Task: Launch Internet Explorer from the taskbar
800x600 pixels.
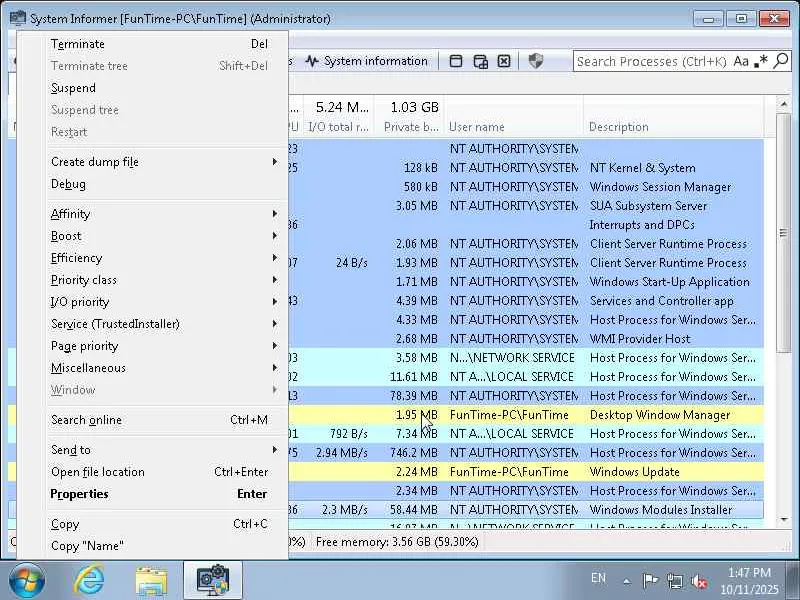Action: click(x=90, y=581)
